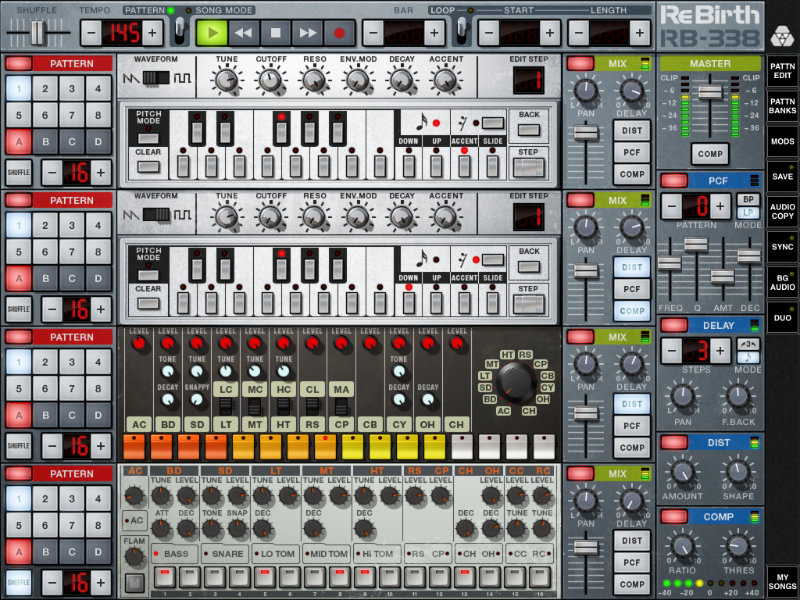Disable COMP on the second synth mixer
800x600 pixels.
coord(632,311)
